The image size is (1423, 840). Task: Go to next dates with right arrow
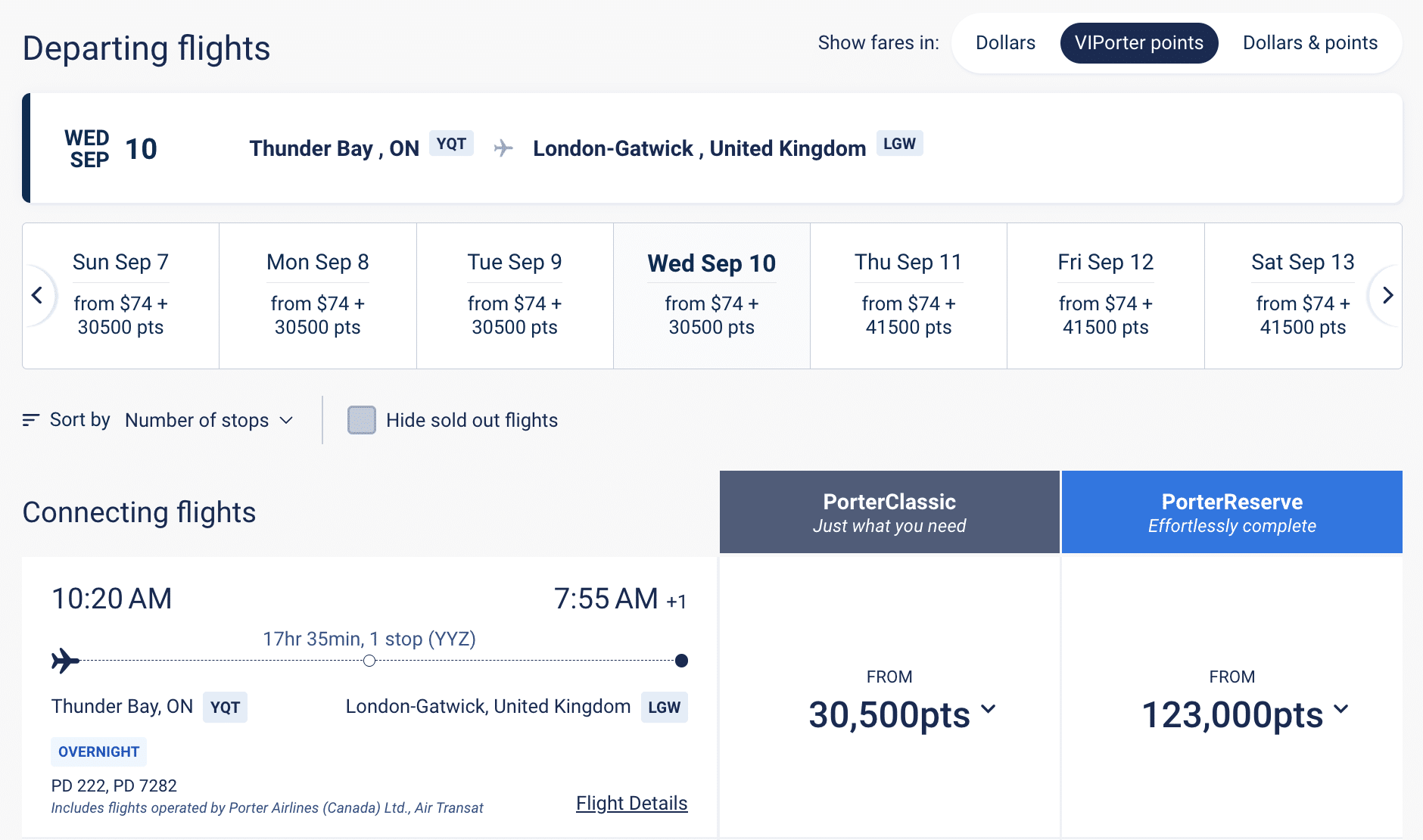[x=1387, y=295]
